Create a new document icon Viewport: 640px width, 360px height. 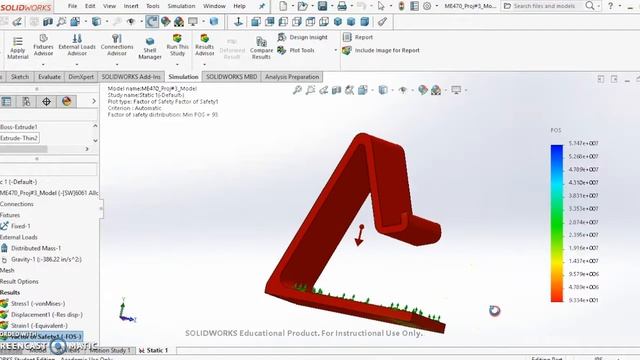pyautogui.click(x=283, y=6)
